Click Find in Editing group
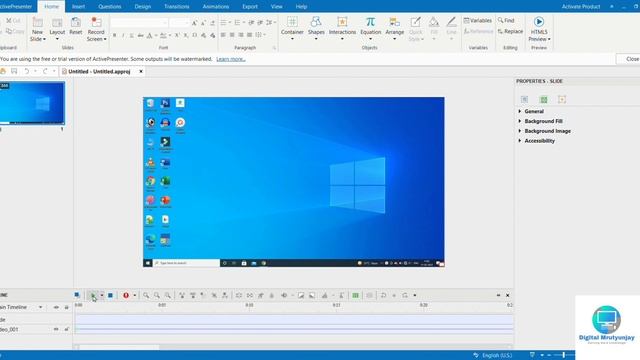The image size is (640, 360). coord(506,20)
